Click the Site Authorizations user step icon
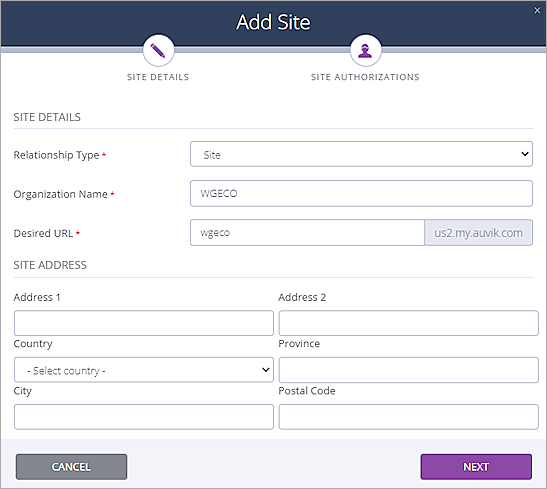 pos(365,51)
